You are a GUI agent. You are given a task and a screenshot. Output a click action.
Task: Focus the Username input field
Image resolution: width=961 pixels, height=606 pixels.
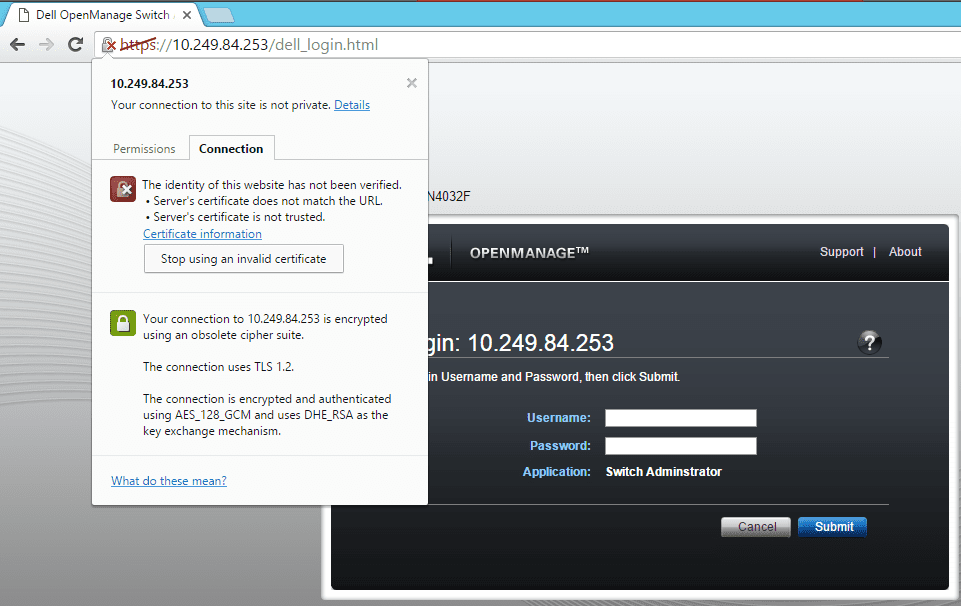680,418
